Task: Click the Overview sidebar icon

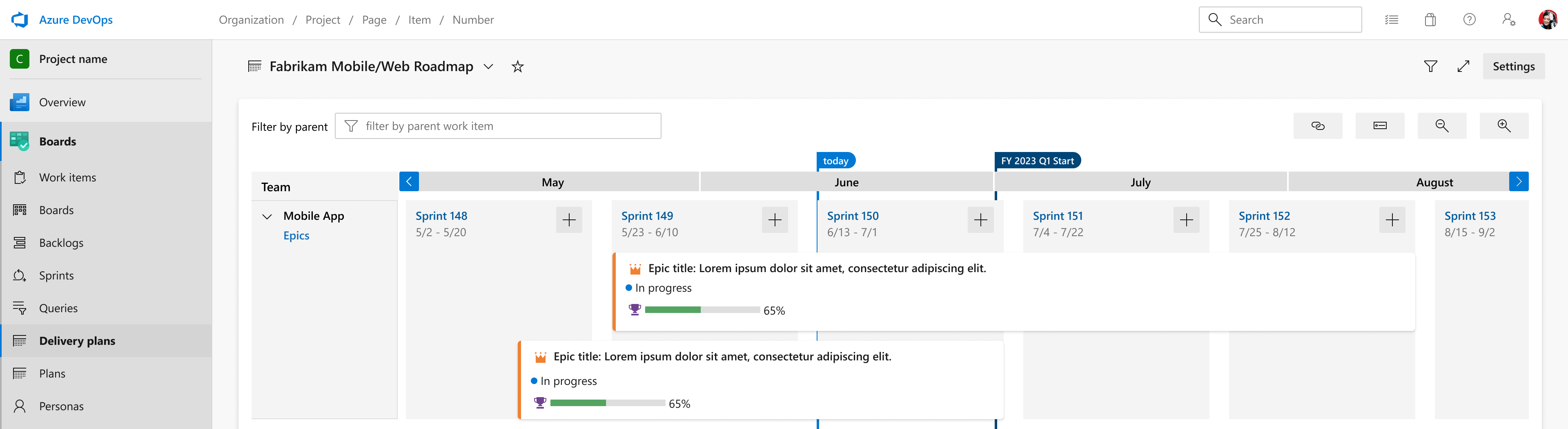Action: 20,102
